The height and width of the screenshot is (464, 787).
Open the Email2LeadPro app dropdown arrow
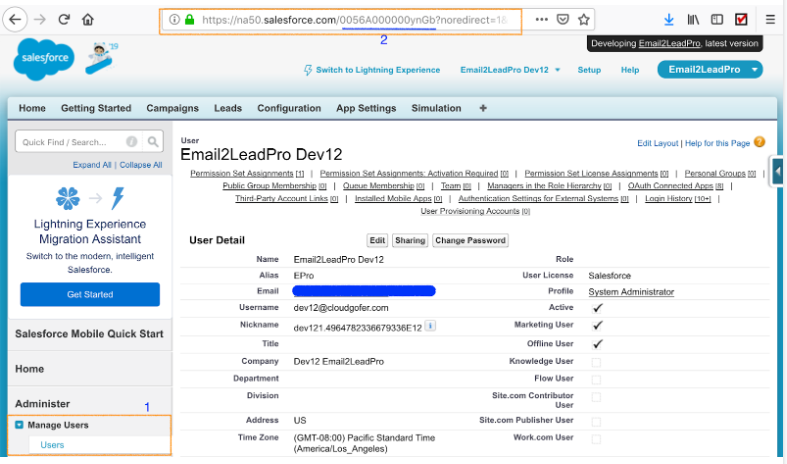click(754, 70)
